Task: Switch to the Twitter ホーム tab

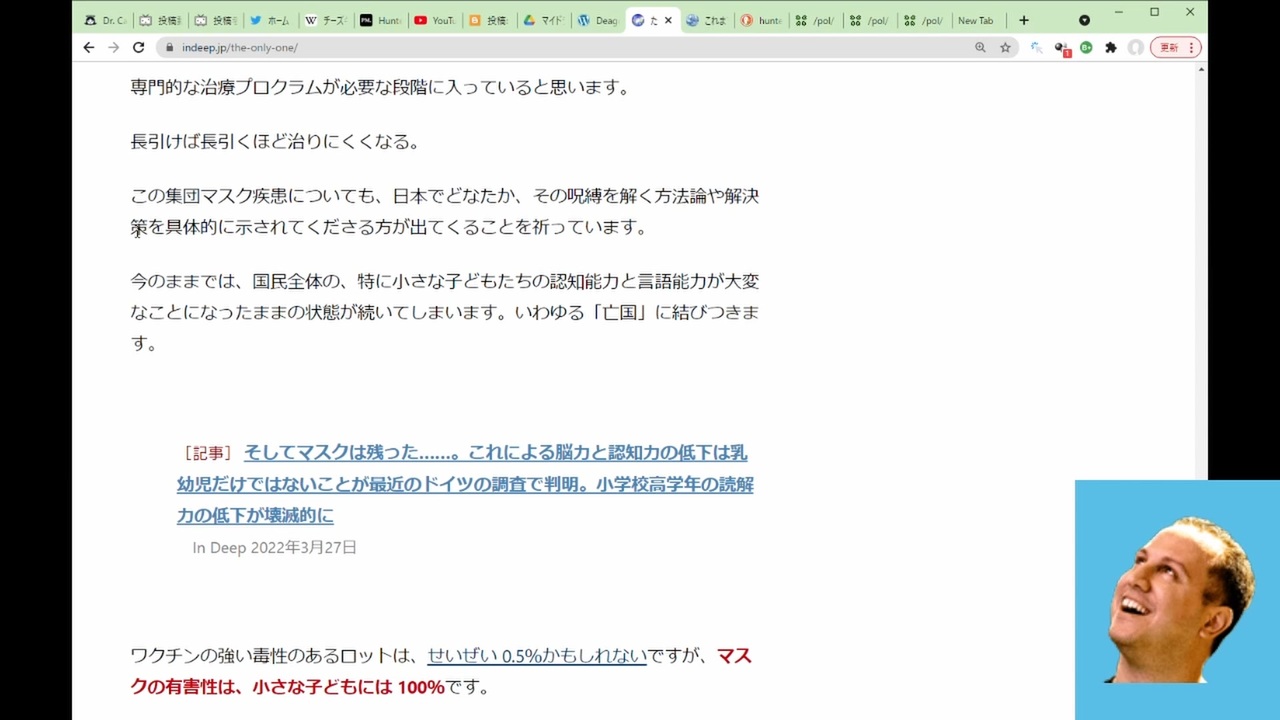Action: 269,20
